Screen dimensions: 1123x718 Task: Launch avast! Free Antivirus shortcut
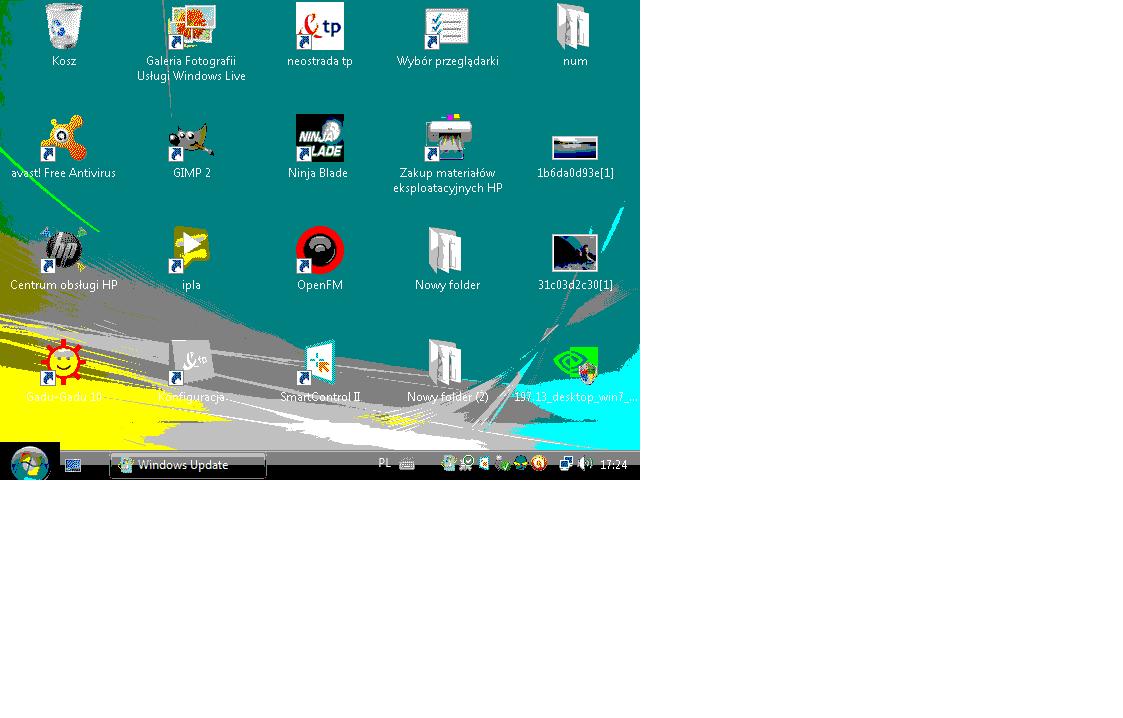63,139
